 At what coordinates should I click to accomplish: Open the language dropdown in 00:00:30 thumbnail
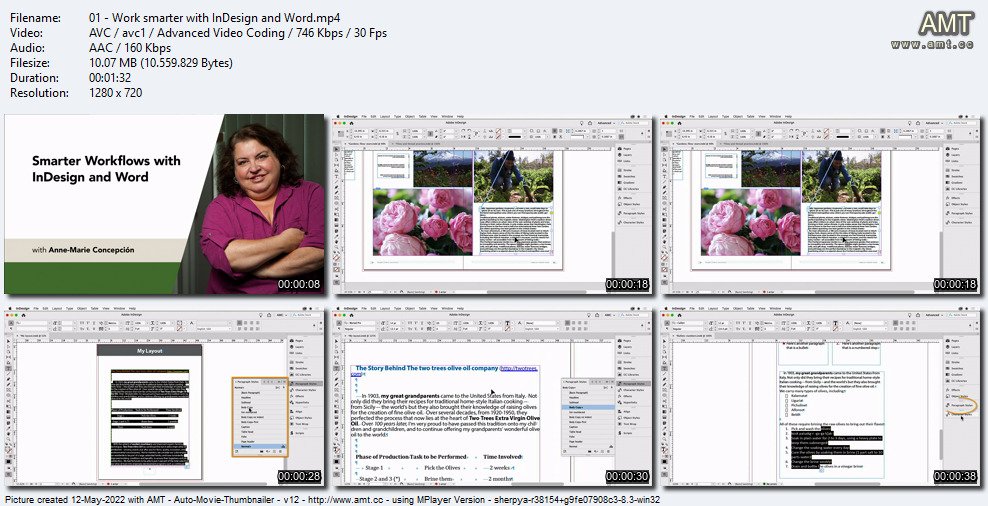click(x=542, y=329)
